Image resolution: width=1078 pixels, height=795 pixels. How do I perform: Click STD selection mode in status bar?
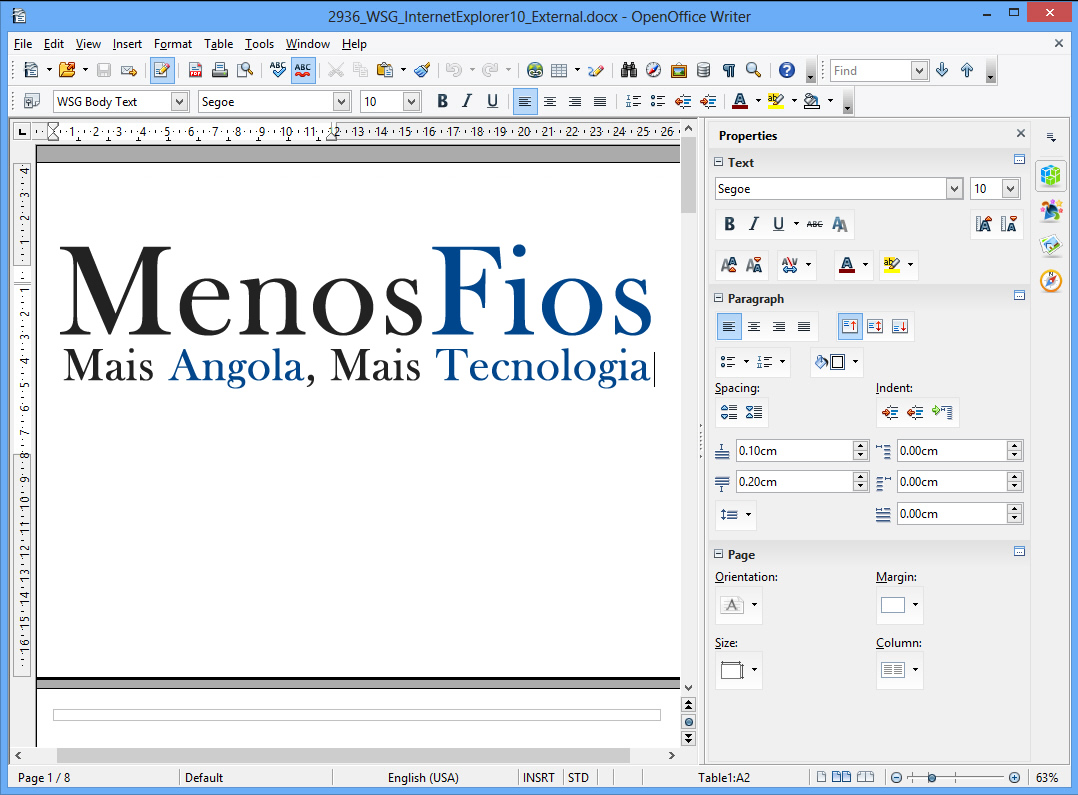pyautogui.click(x=578, y=778)
